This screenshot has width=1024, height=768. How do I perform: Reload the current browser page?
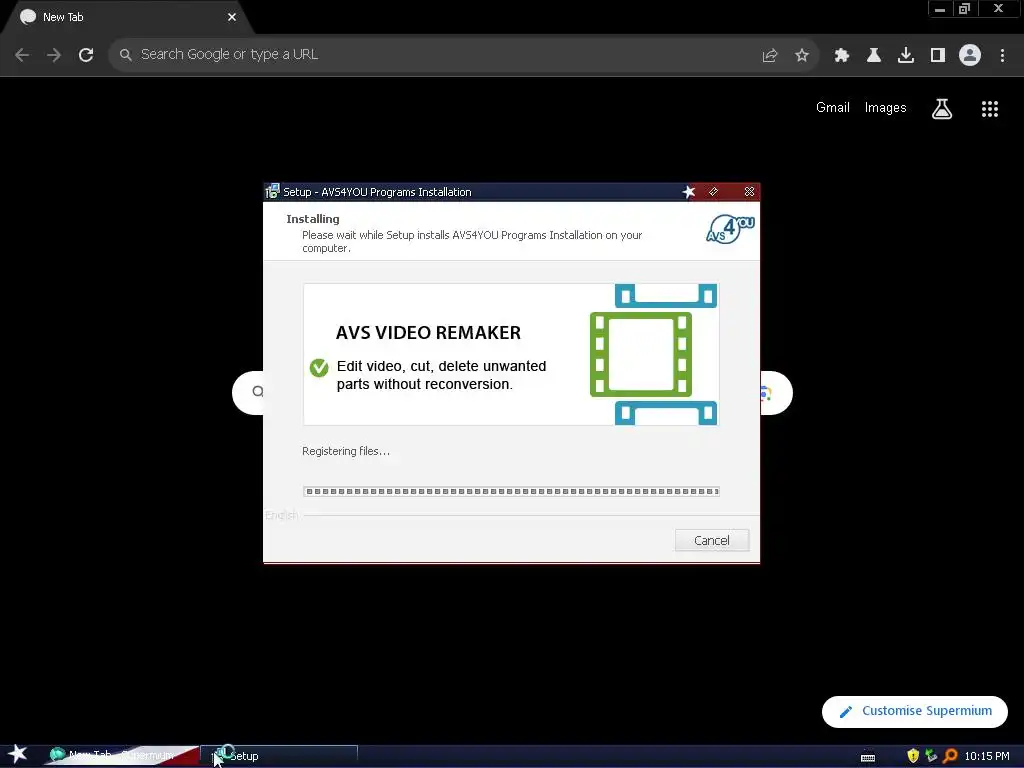coord(86,55)
